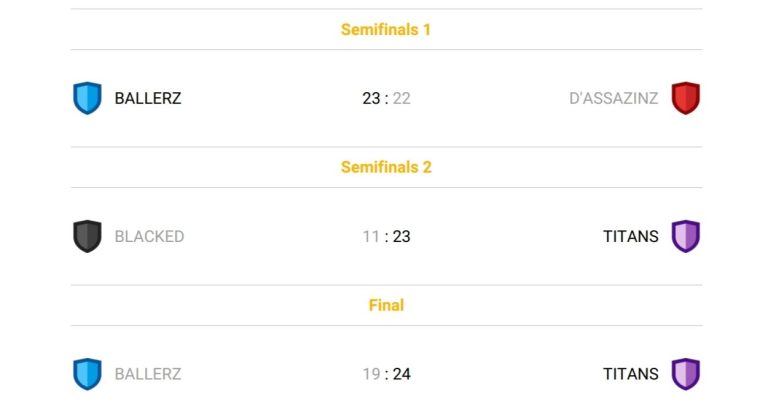Click D'Assazinz red shield logo
Viewport: 768px width, 420px height.
coord(686,98)
